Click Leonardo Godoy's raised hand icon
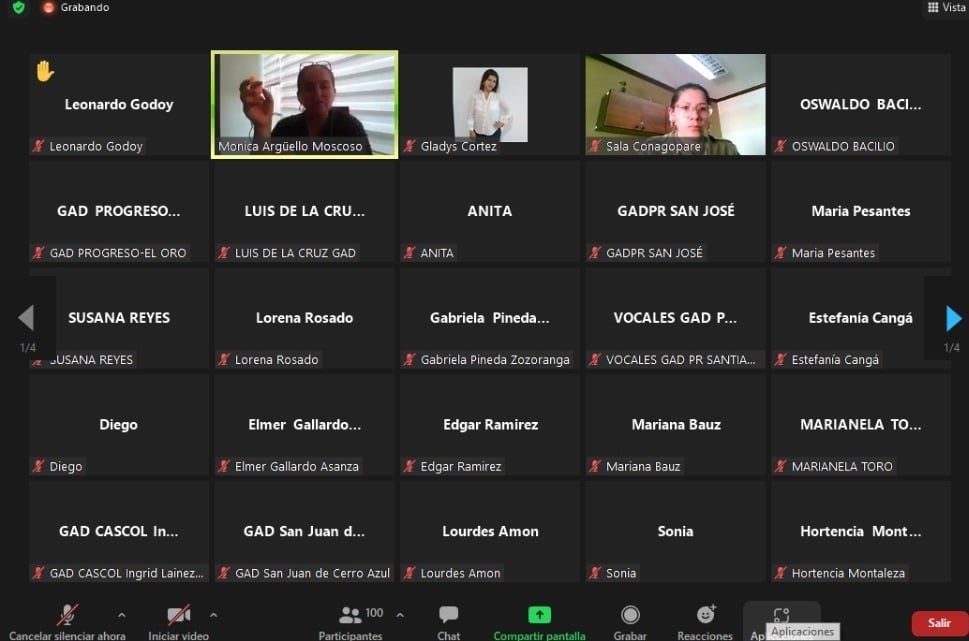The width and height of the screenshot is (969, 641). [44, 71]
